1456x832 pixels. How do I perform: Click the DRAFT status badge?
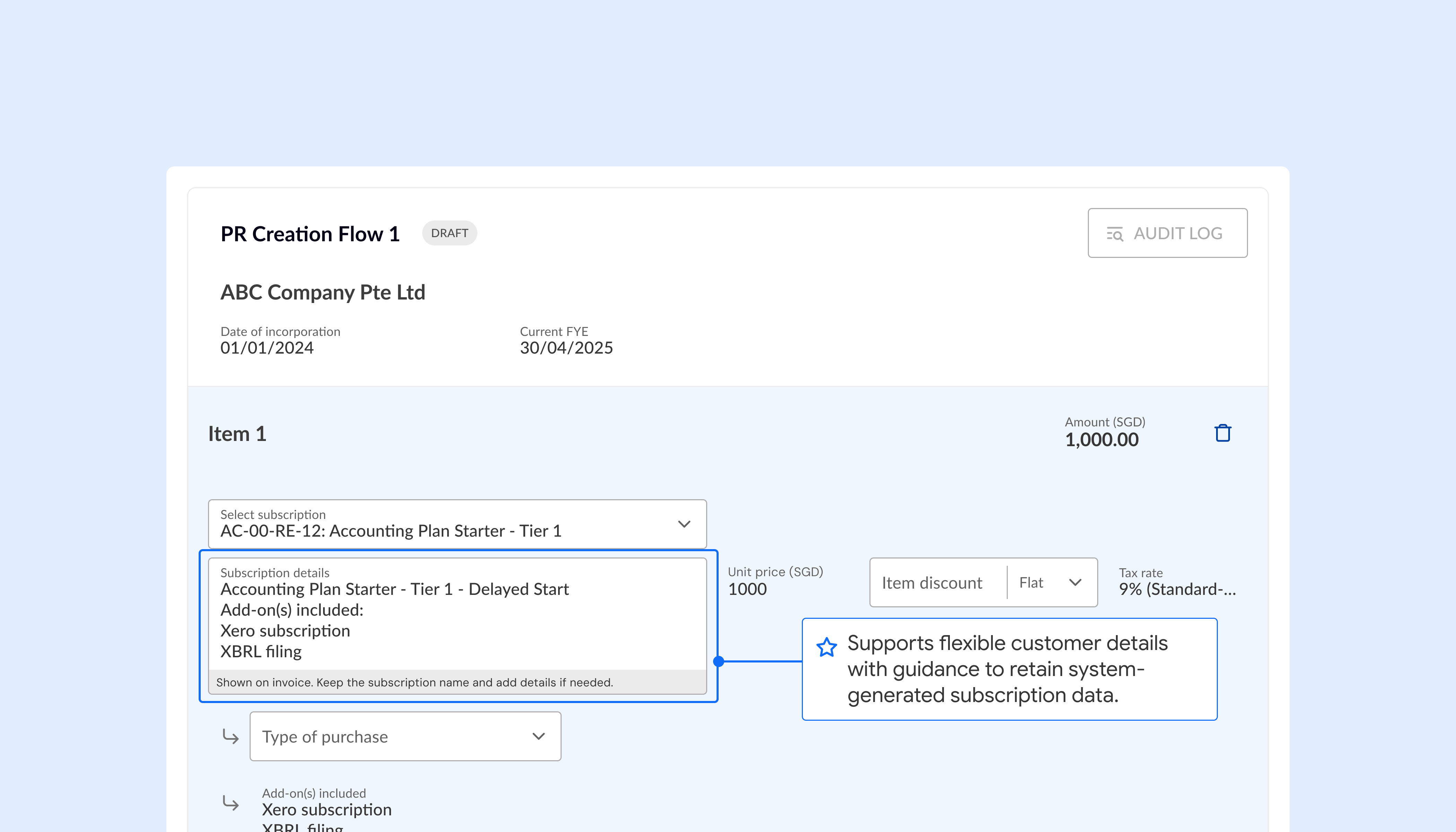449,233
